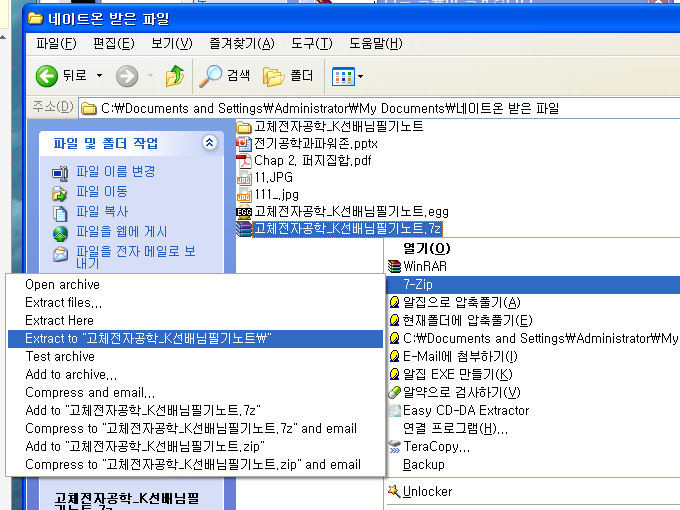The width and height of the screenshot is (680, 510).
Task: Choose Extract Here in 7-Zip submenu
Action: pos(195,320)
